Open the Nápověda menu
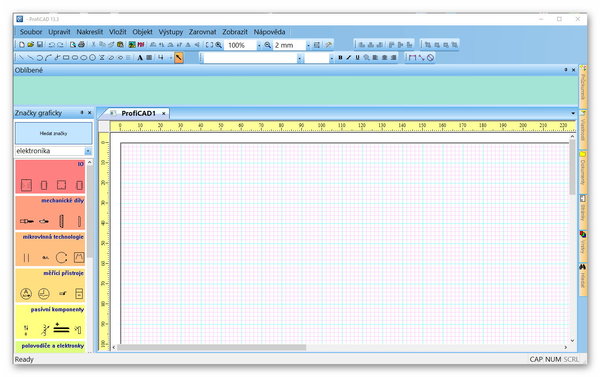The height and width of the screenshot is (377, 600). coord(269,32)
